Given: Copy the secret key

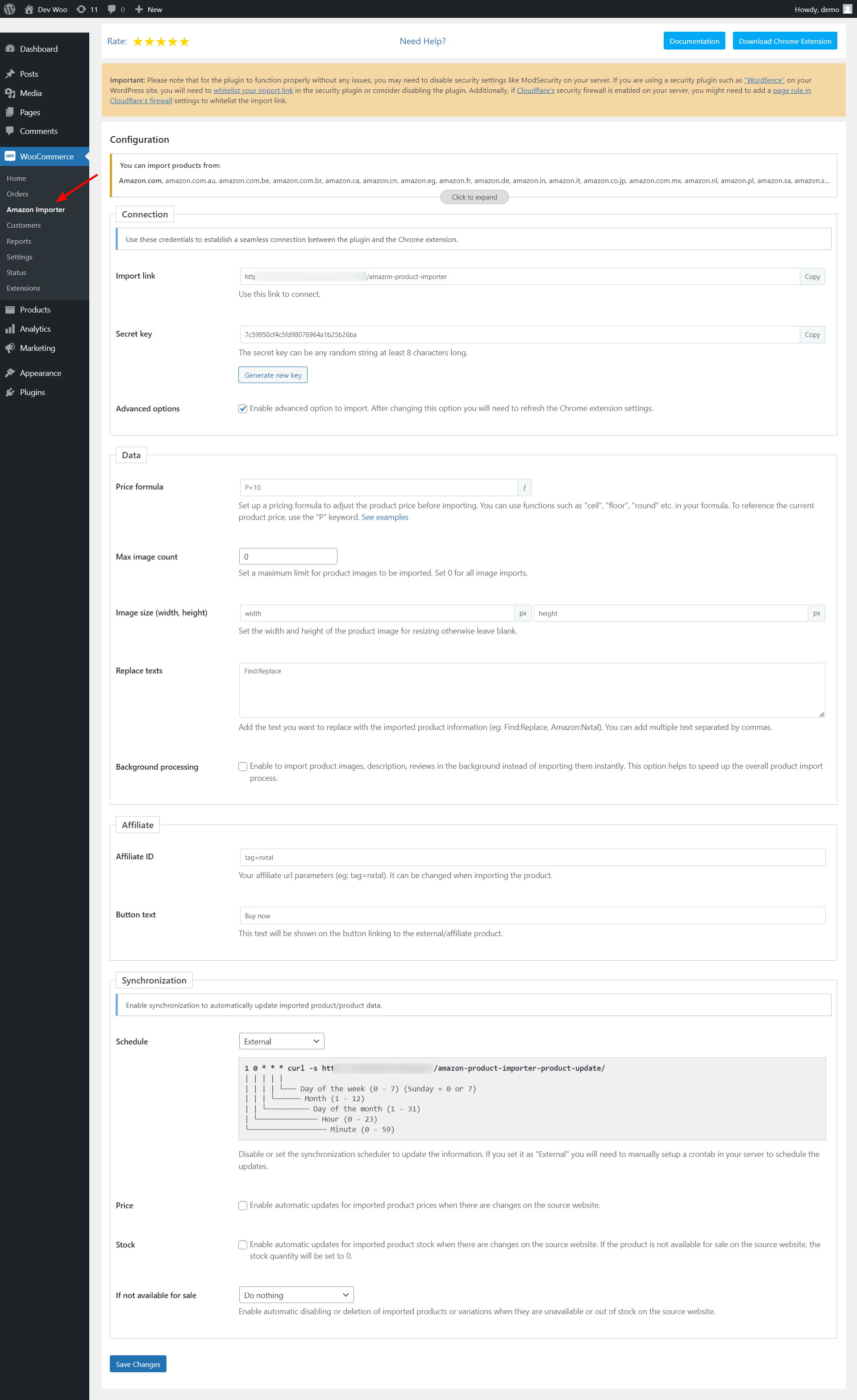Looking at the screenshot, I should click(x=812, y=334).
